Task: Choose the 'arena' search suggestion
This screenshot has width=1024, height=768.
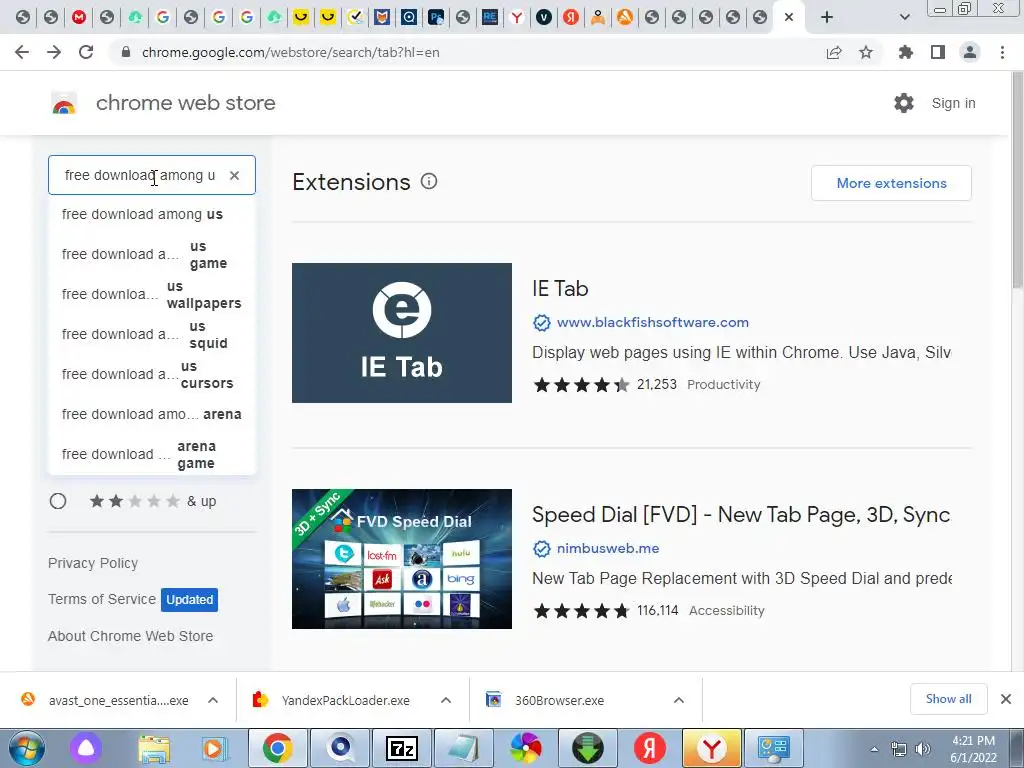Action: (x=152, y=414)
